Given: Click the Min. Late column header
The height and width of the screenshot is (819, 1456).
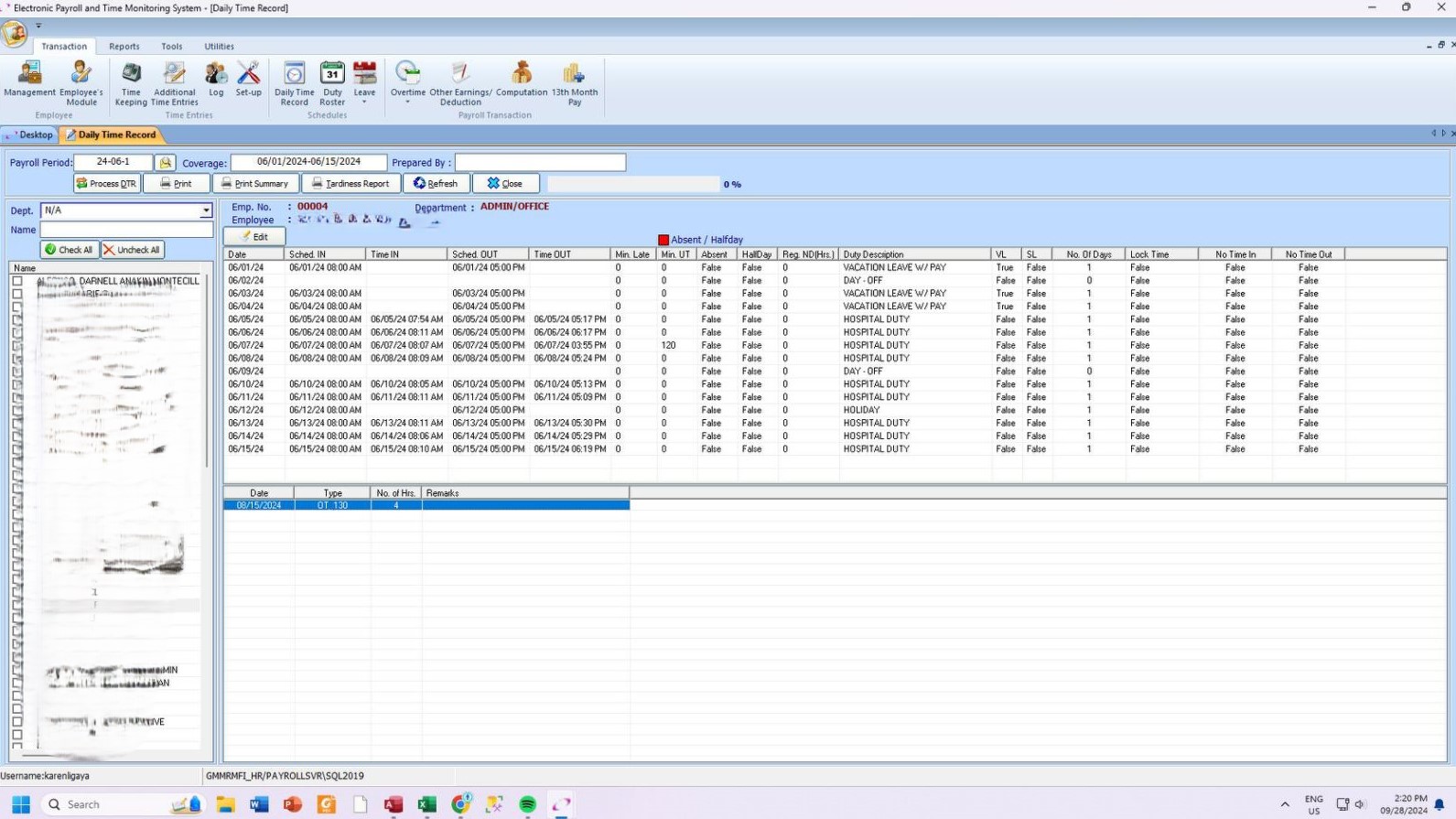Looking at the screenshot, I should click(x=634, y=254).
